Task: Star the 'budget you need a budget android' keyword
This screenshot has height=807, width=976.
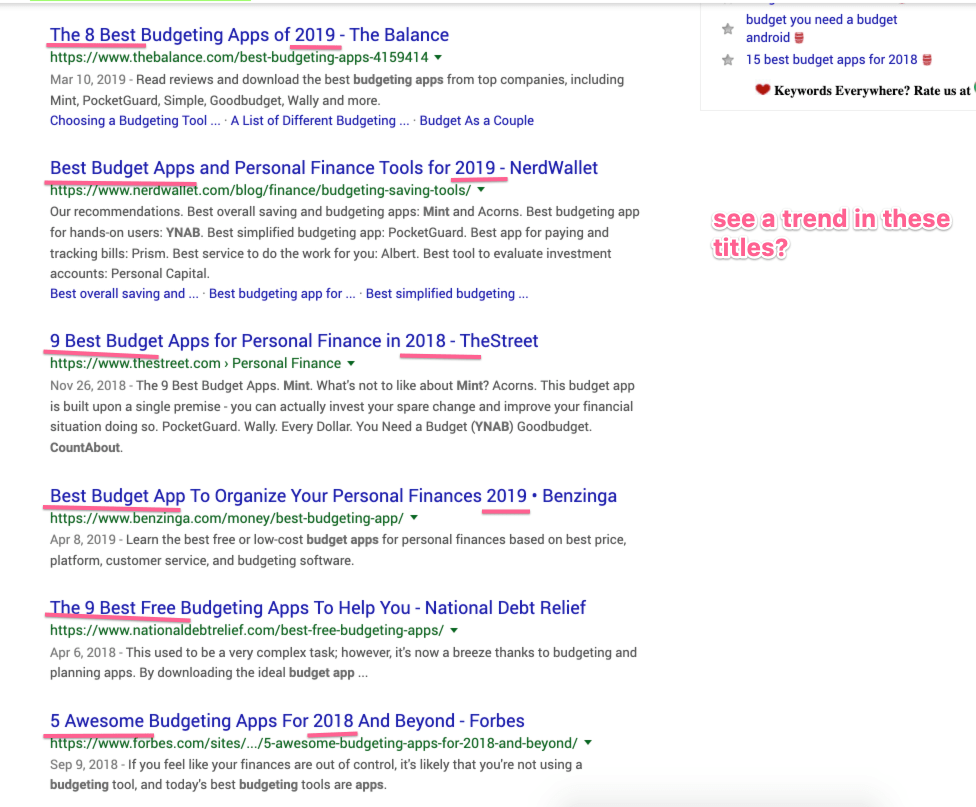Action: tap(727, 29)
